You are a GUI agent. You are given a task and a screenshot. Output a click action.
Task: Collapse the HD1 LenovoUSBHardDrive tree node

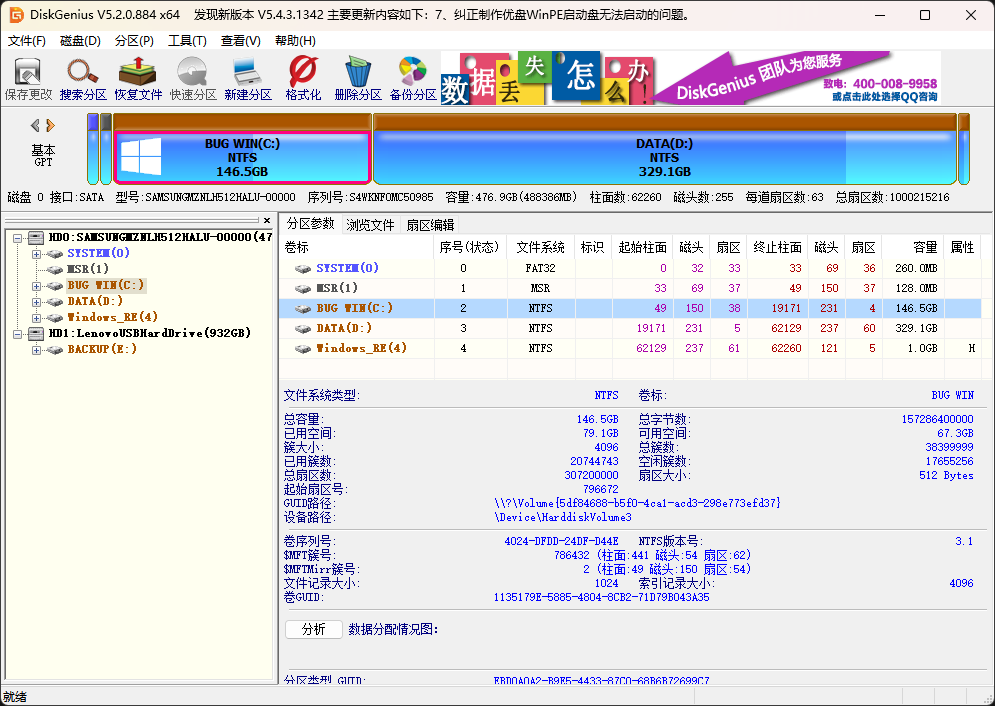point(19,333)
